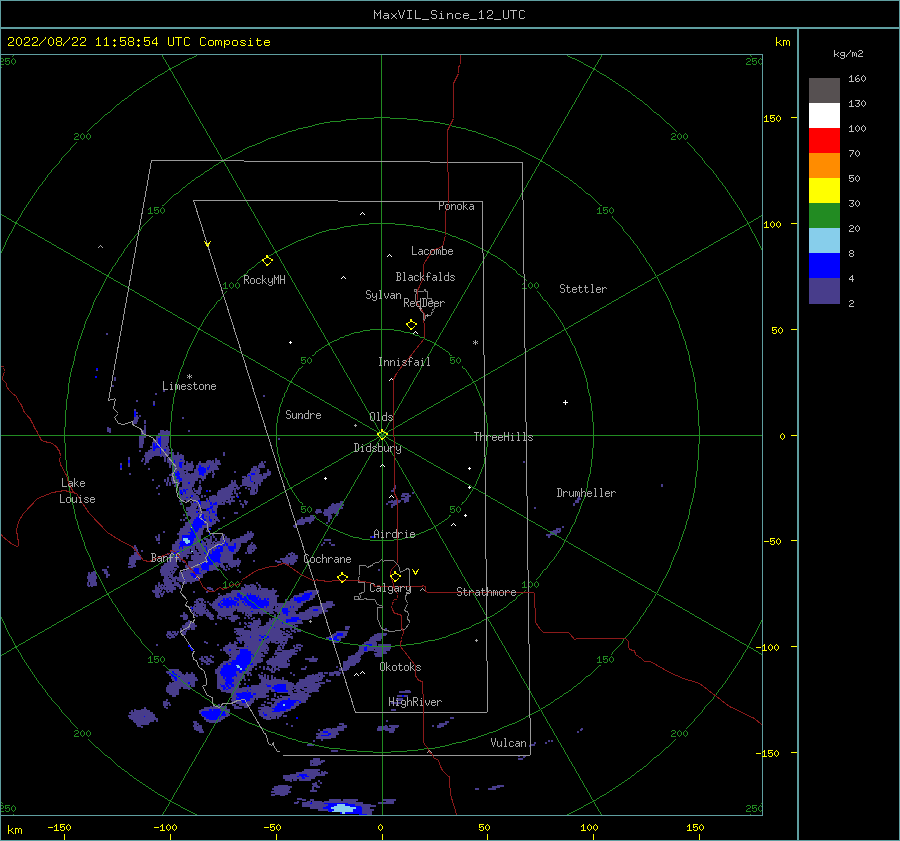Click the RockyMH label

tap(264, 280)
